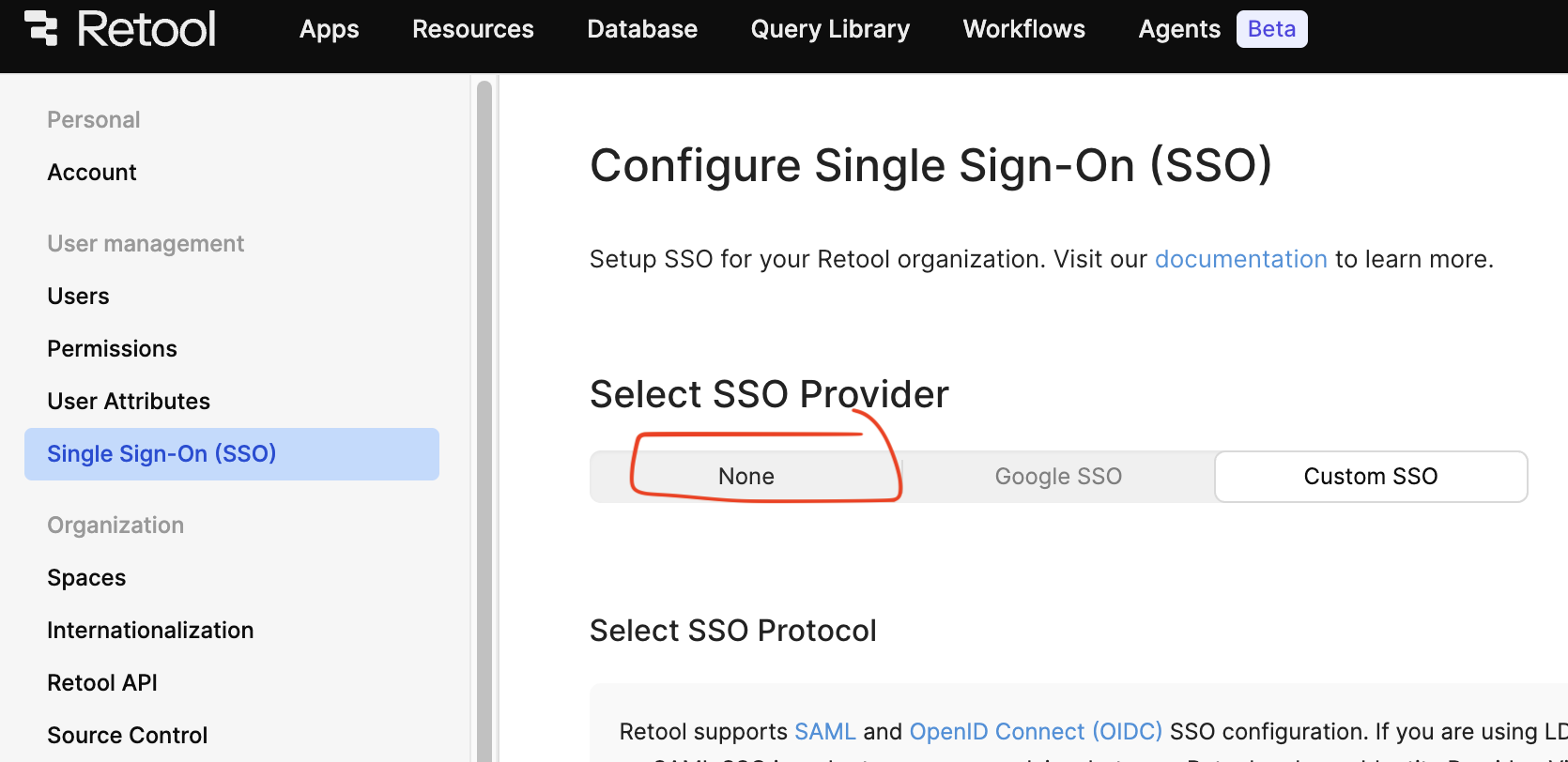1568x762 pixels.
Task: Open the Apps section
Action: (329, 29)
